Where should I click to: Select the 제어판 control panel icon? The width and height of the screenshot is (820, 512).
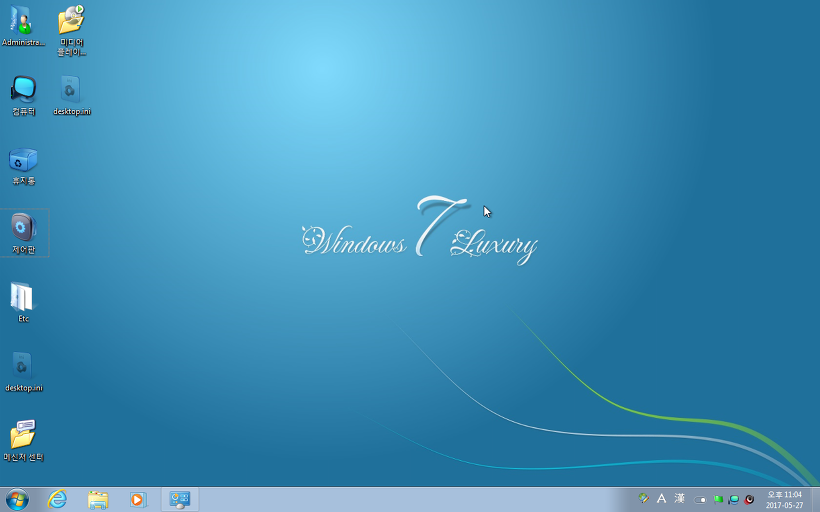(x=24, y=233)
